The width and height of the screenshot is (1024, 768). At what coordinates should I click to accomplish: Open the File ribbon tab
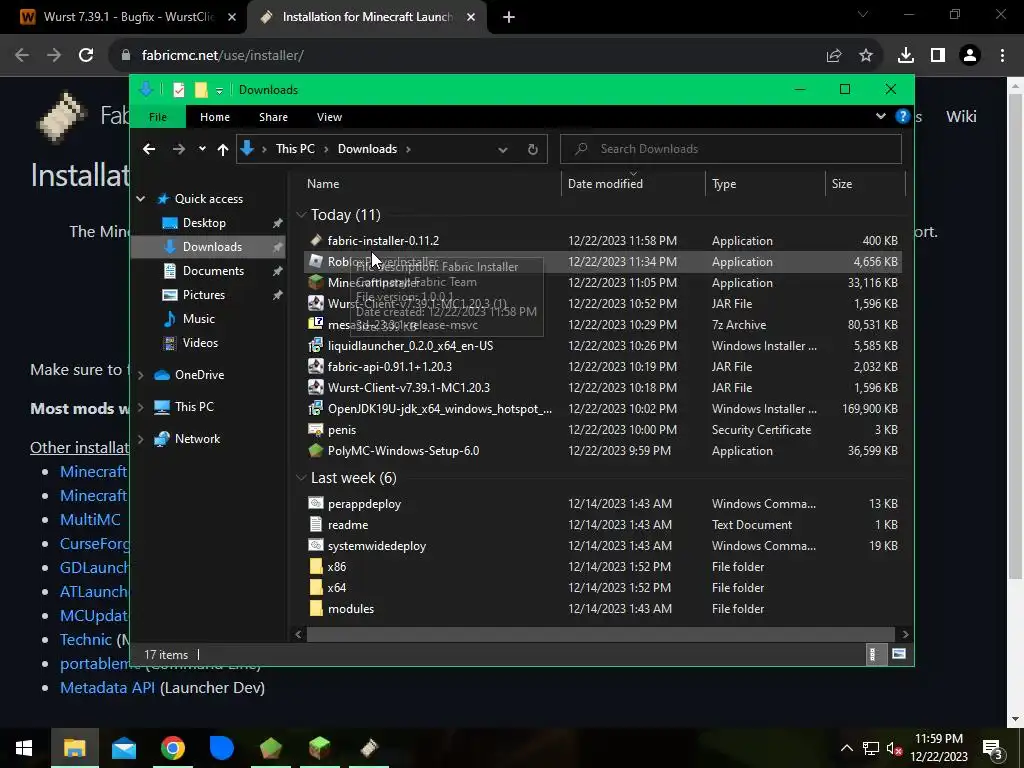[158, 117]
